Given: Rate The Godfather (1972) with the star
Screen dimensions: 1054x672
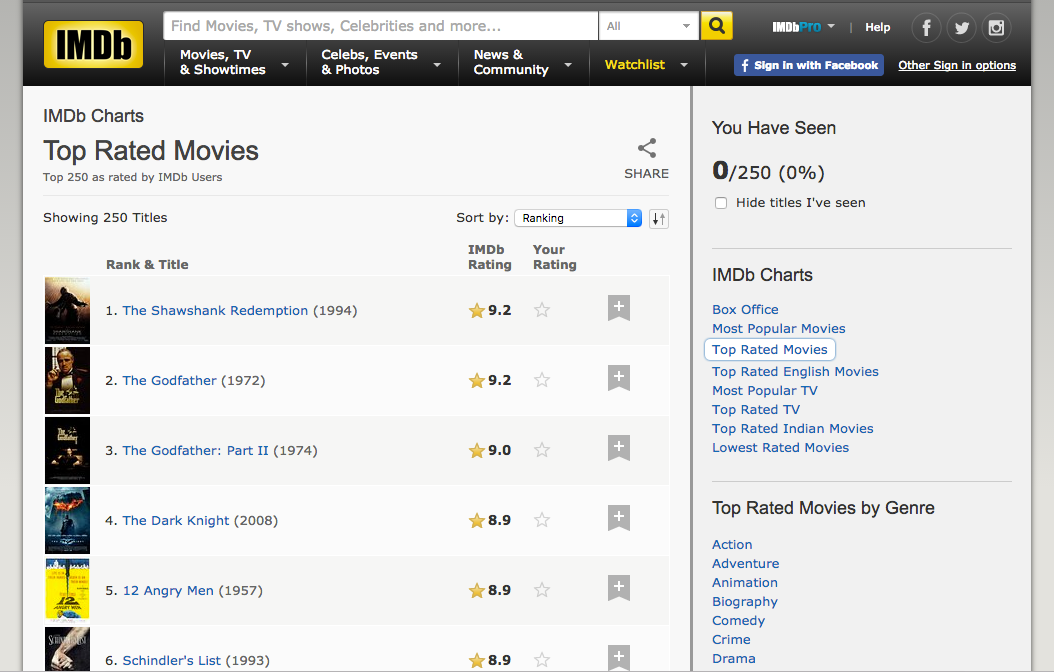Looking at the screenshot, I should click(542, 380).
